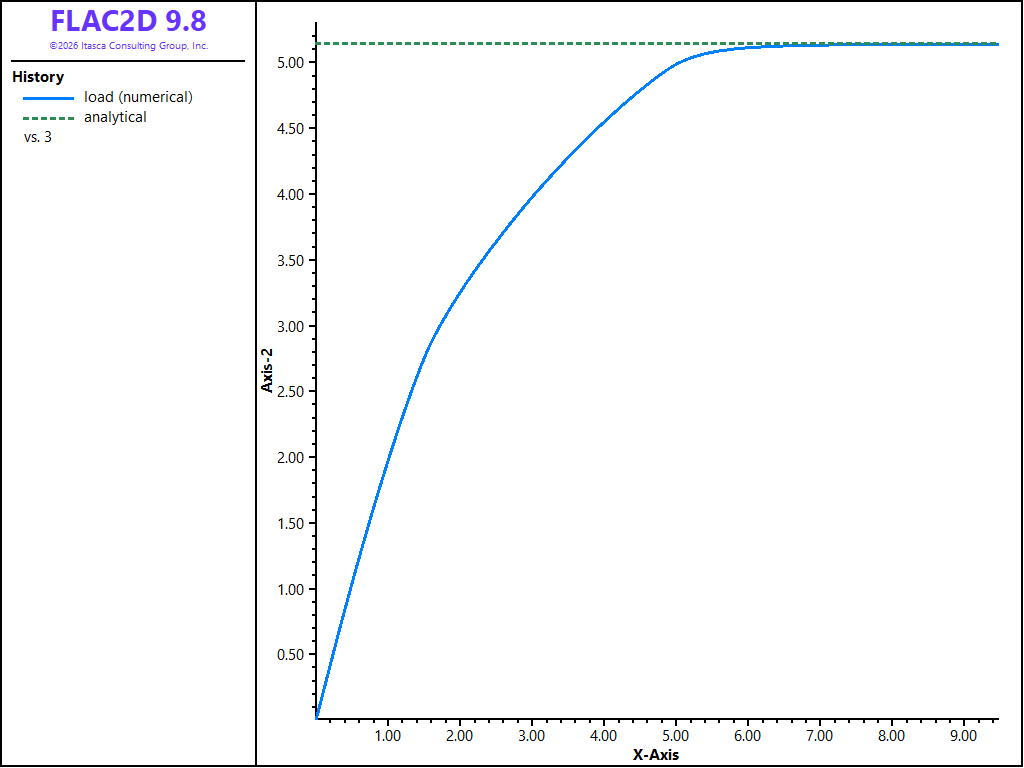Click the 0.50 tick label on Axis-2

292,655
